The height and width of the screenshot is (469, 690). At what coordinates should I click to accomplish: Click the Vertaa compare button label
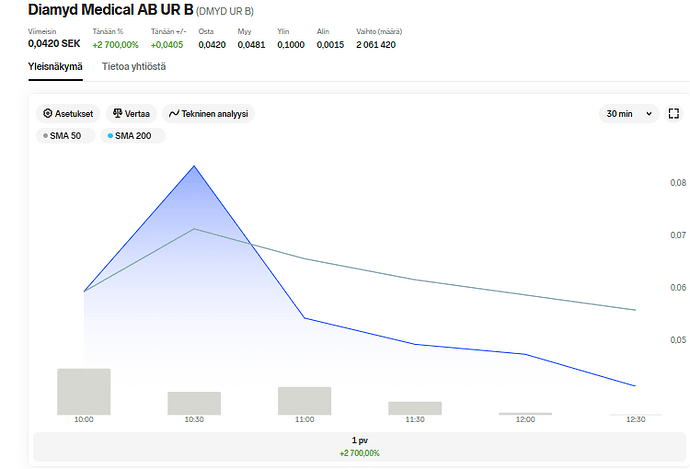coord(137,114)
